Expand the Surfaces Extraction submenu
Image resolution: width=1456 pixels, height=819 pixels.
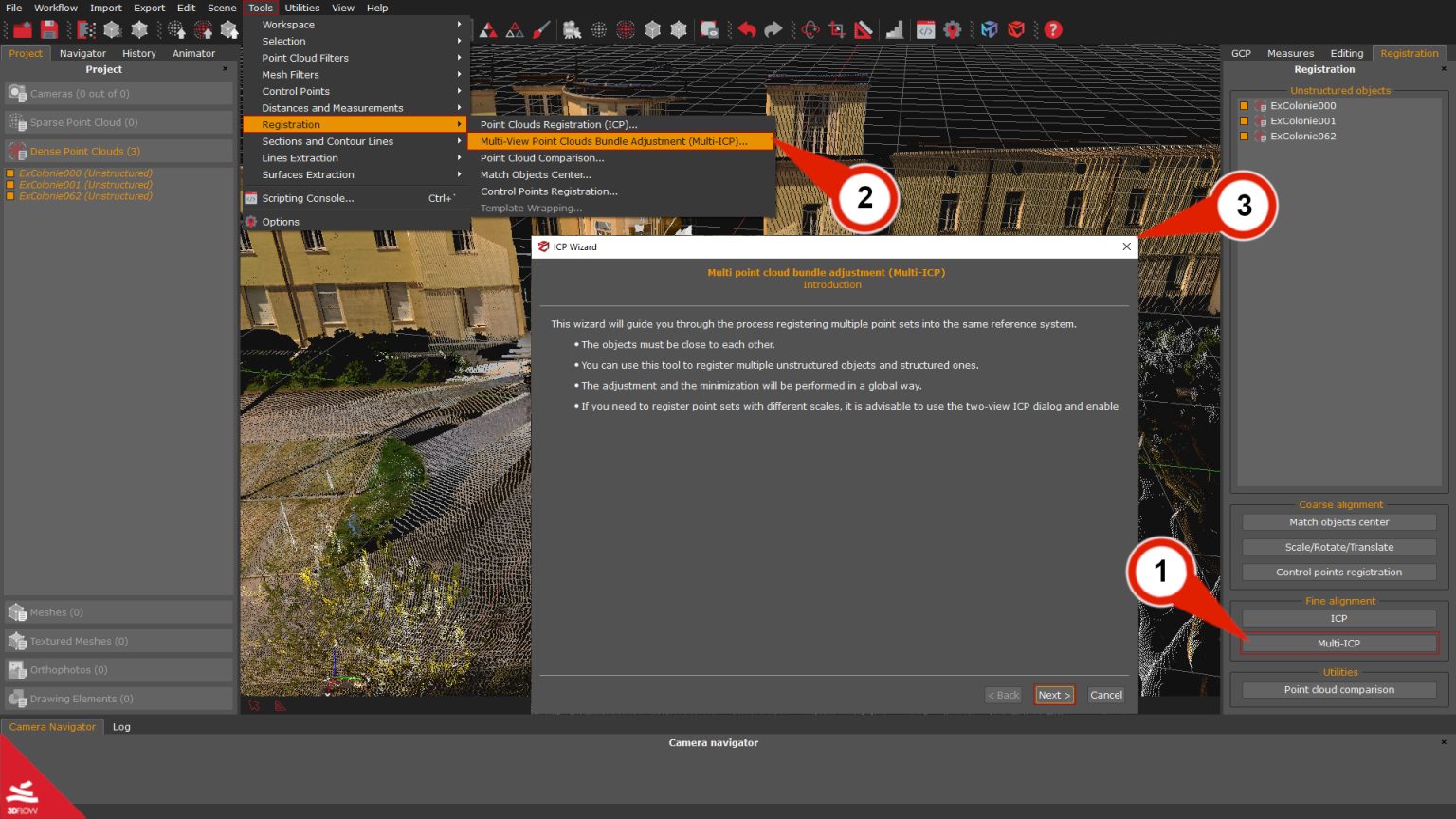pos(307,174)
